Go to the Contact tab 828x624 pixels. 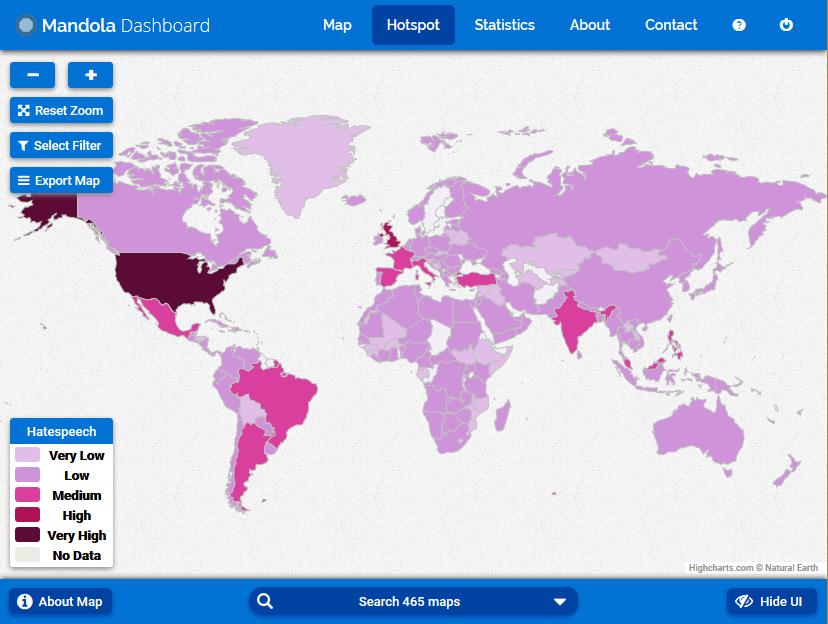[x=671, y=25]
